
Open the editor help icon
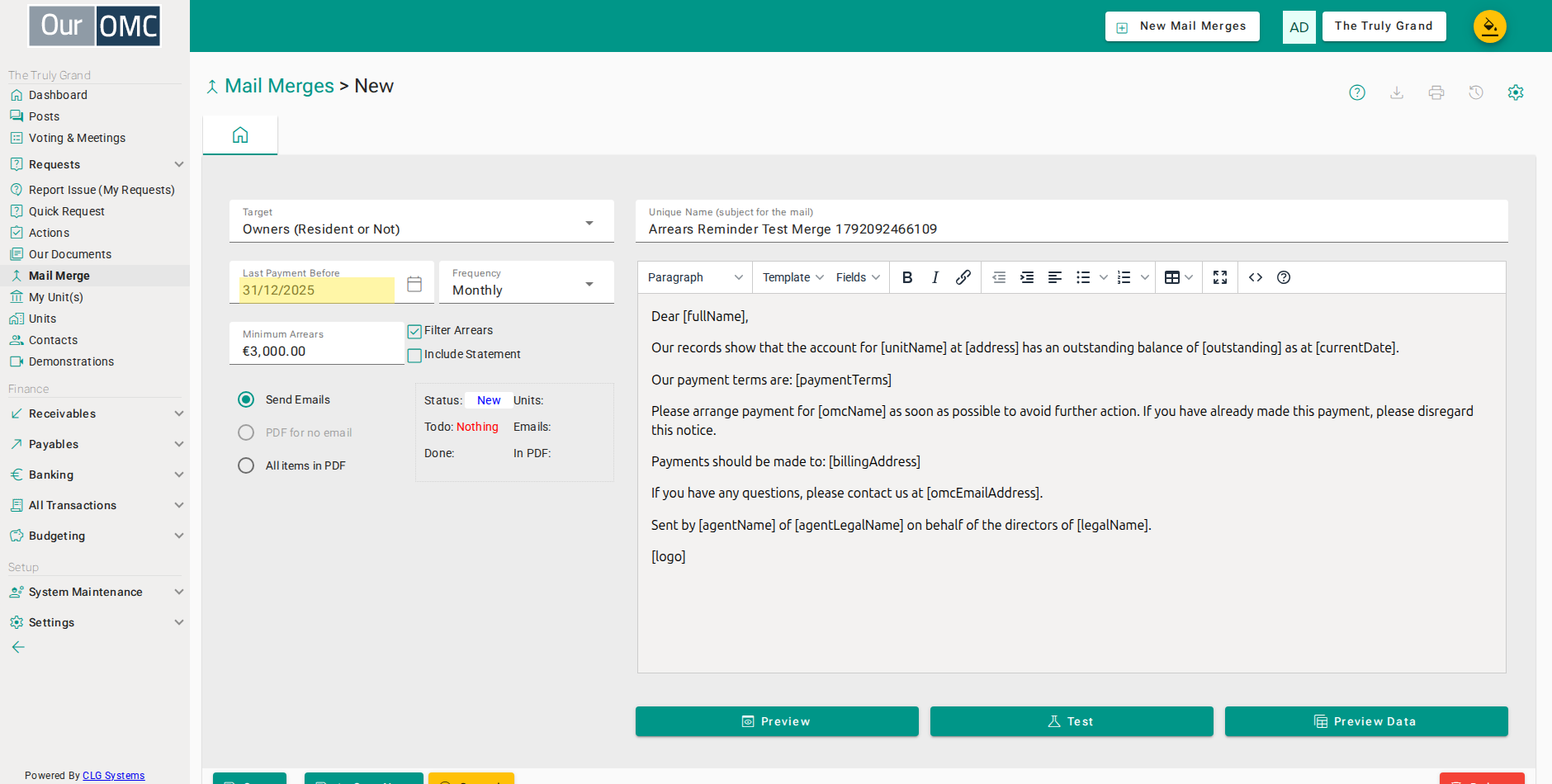[x=1284, y=277]
